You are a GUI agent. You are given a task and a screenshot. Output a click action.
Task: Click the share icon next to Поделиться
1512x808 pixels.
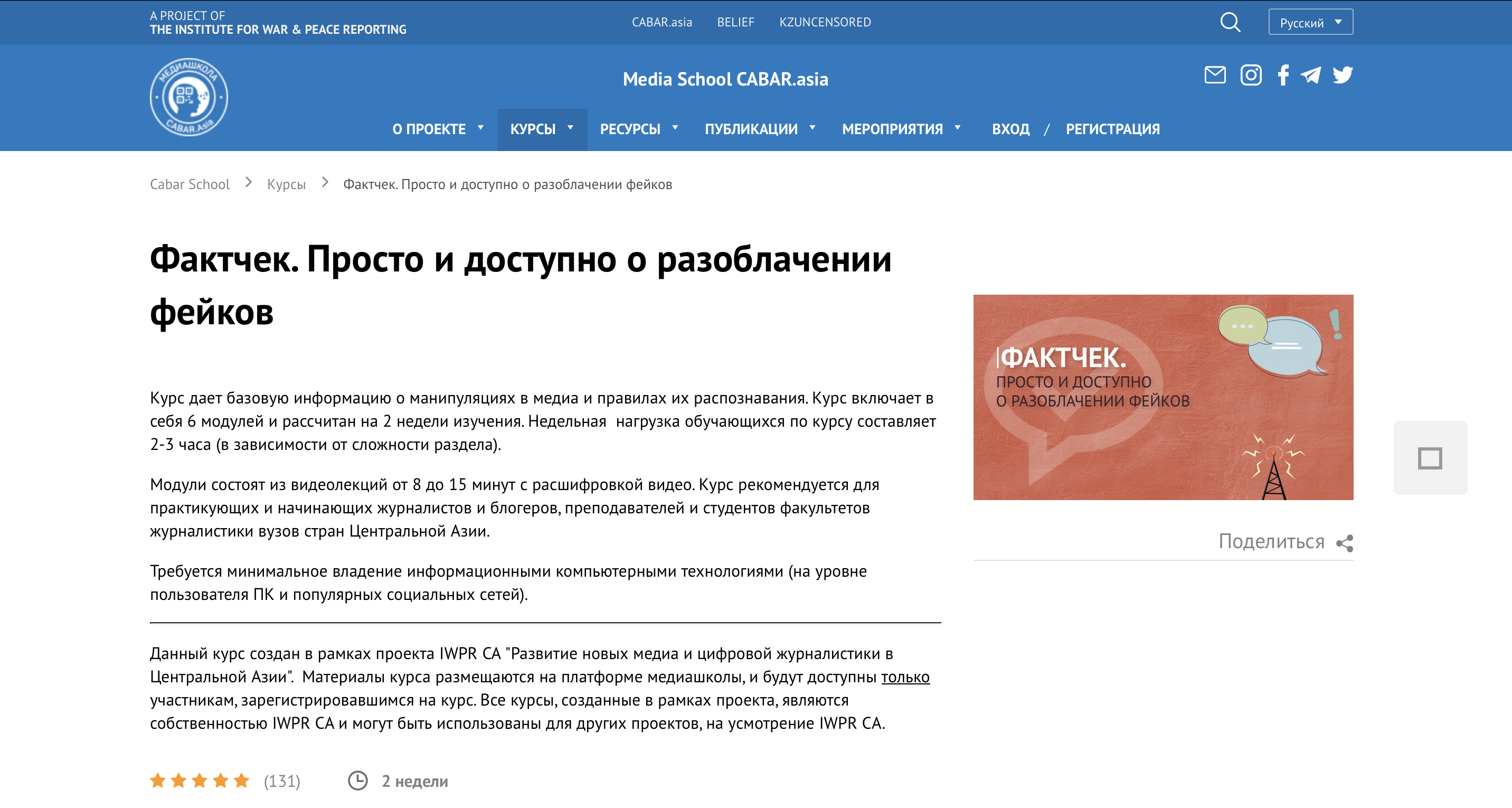tap(1344, 543)
